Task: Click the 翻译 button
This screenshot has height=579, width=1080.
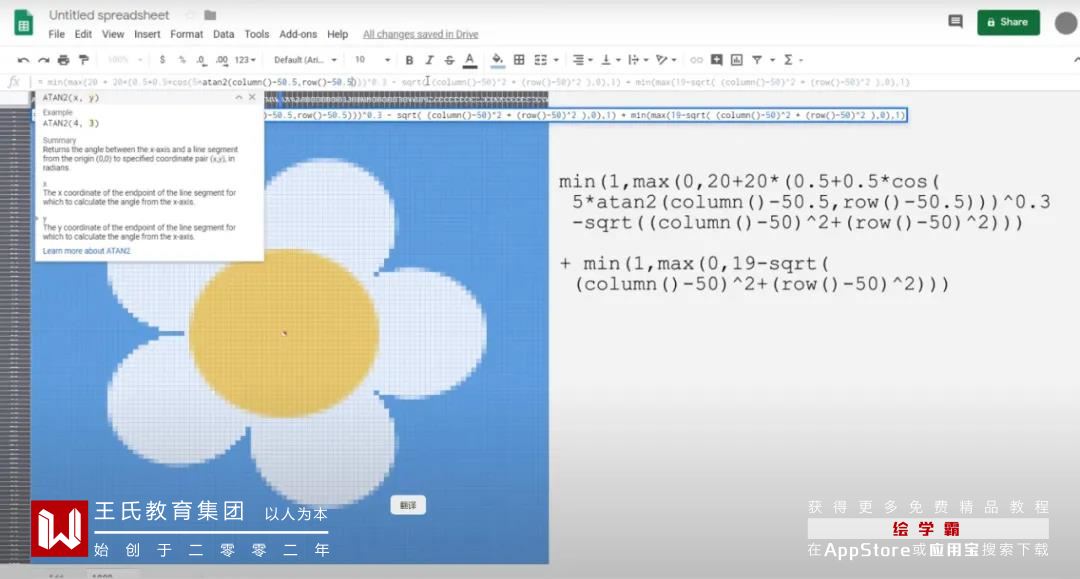Action: 408,505
